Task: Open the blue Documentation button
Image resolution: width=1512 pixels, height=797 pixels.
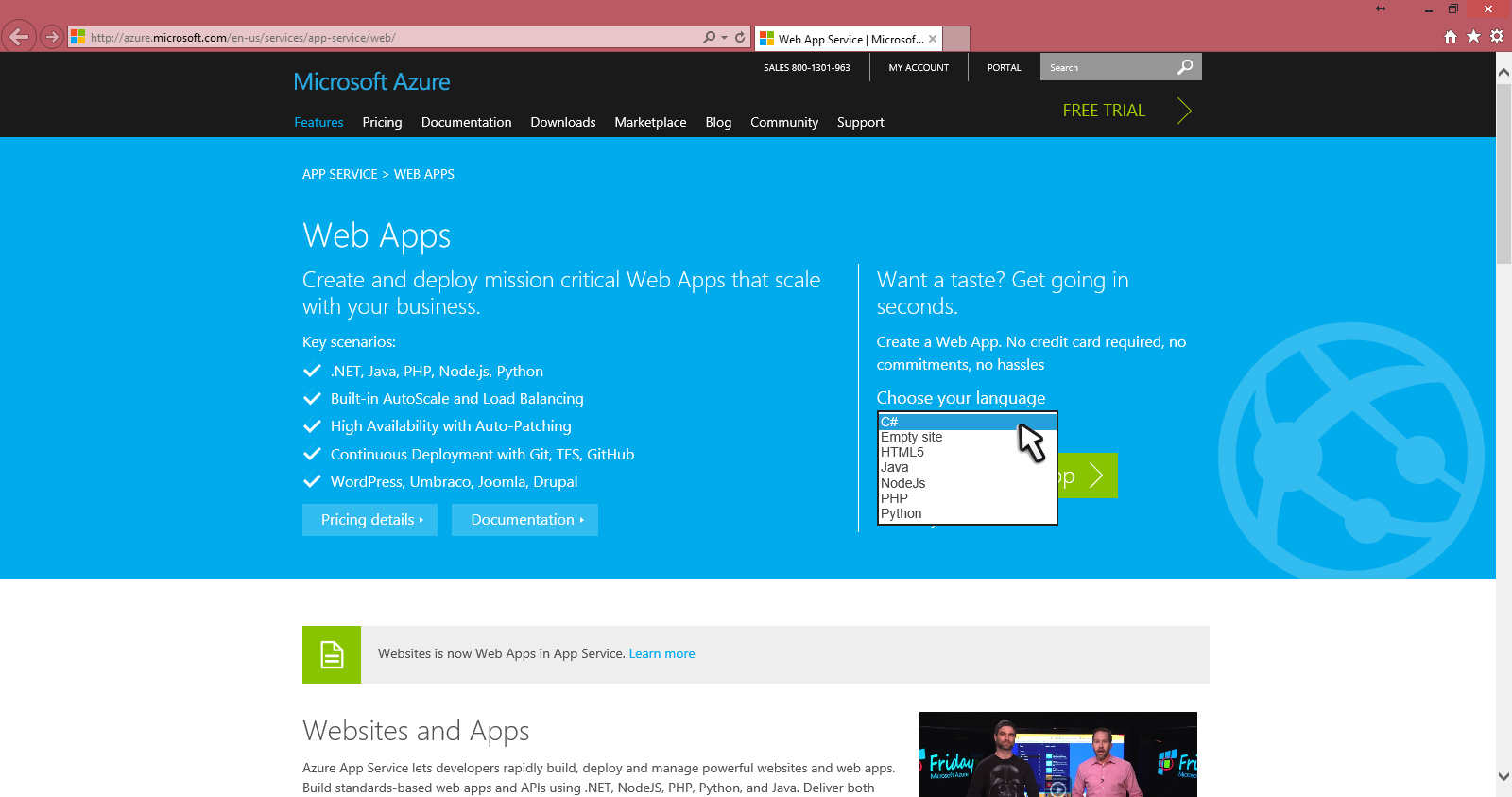Action: point(524,520)
